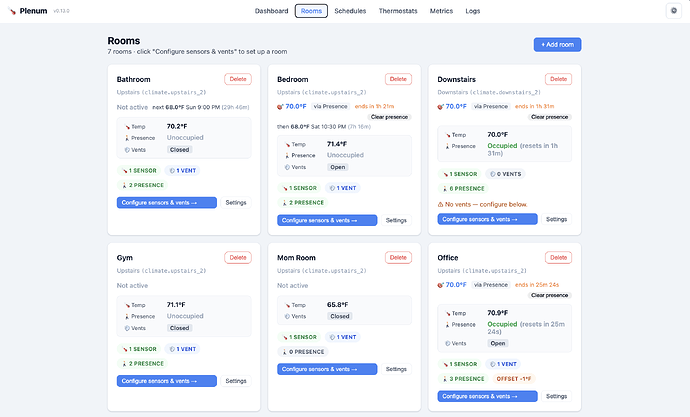The image size is (690, 417).
Task: Clear presence in the Bedroom card
Action: [389, 117]
